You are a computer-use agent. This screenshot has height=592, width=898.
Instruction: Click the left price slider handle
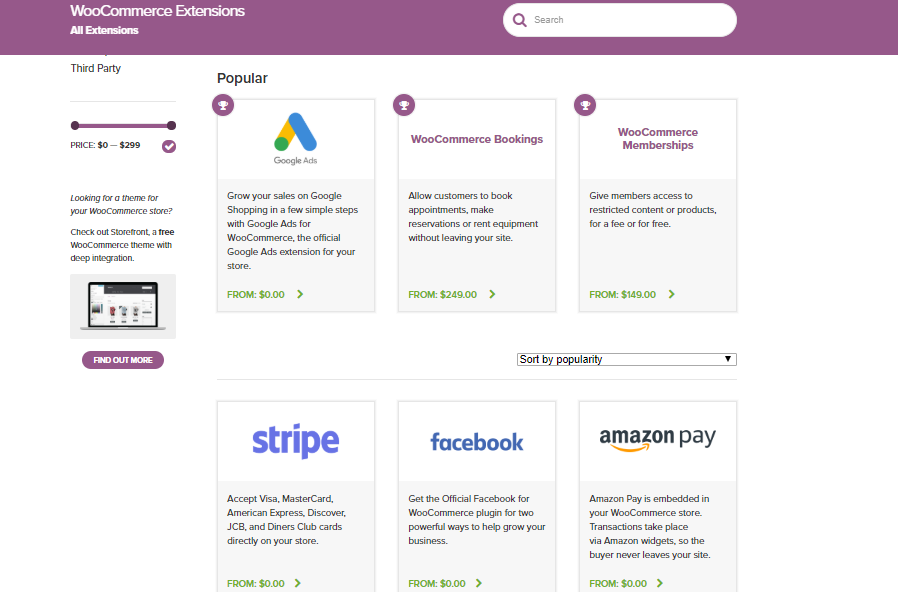pos(75,125)
